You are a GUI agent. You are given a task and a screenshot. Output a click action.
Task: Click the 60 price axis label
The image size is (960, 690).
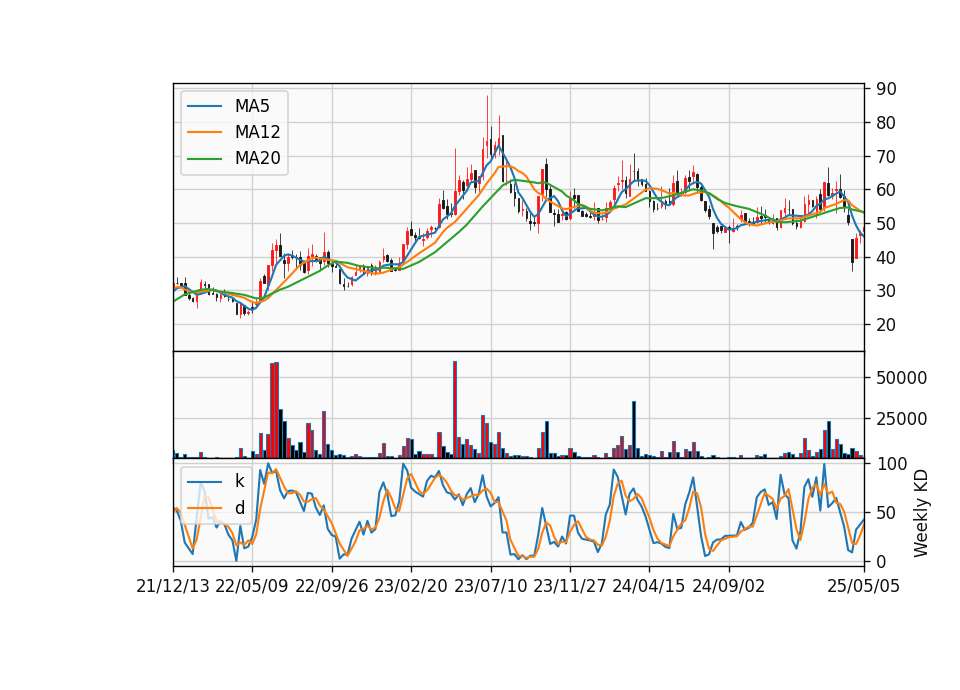pyautogui.click(x=886, y=190)
